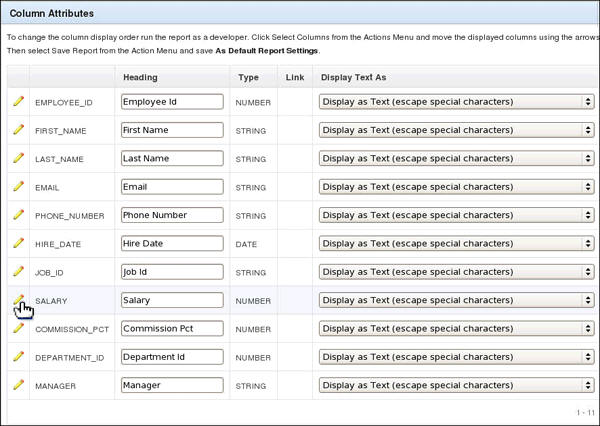The height and width of the screenshot is (426, 600).
Task: Click the Commission Pct heading field
Action: coord(170,328)
